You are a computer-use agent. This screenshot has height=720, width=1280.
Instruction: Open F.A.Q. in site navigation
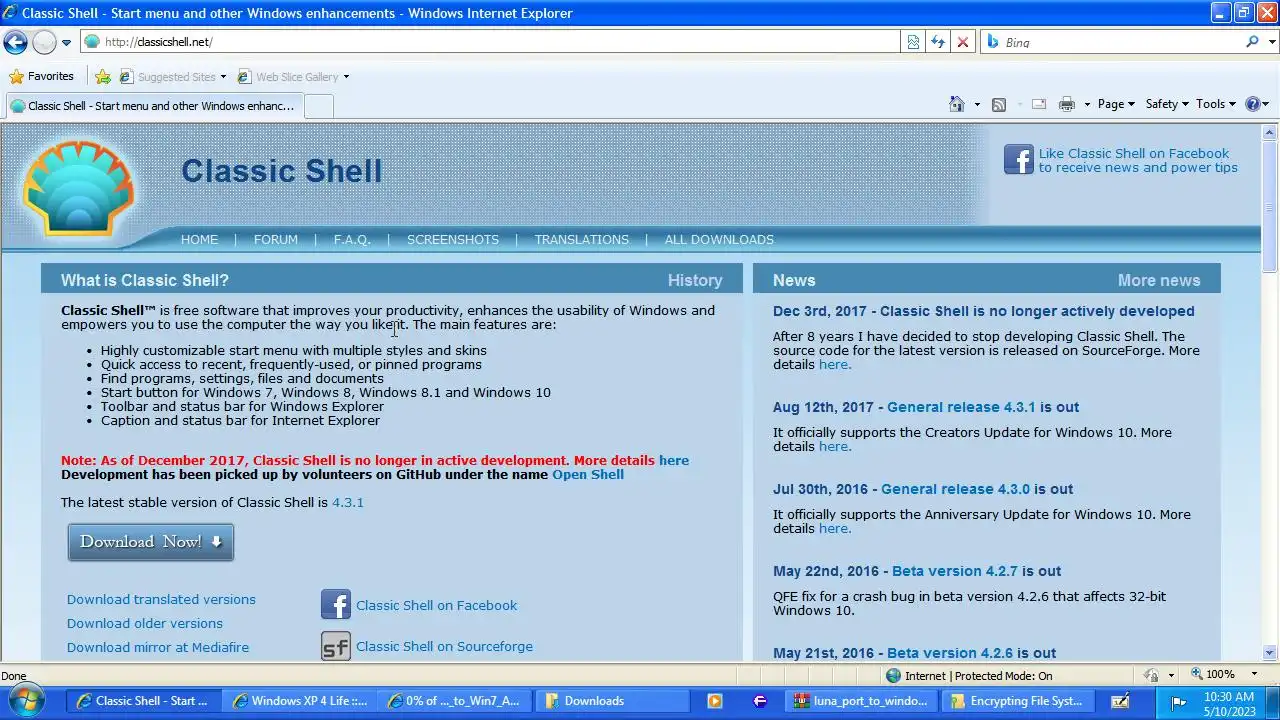click(x=351, y=239)
